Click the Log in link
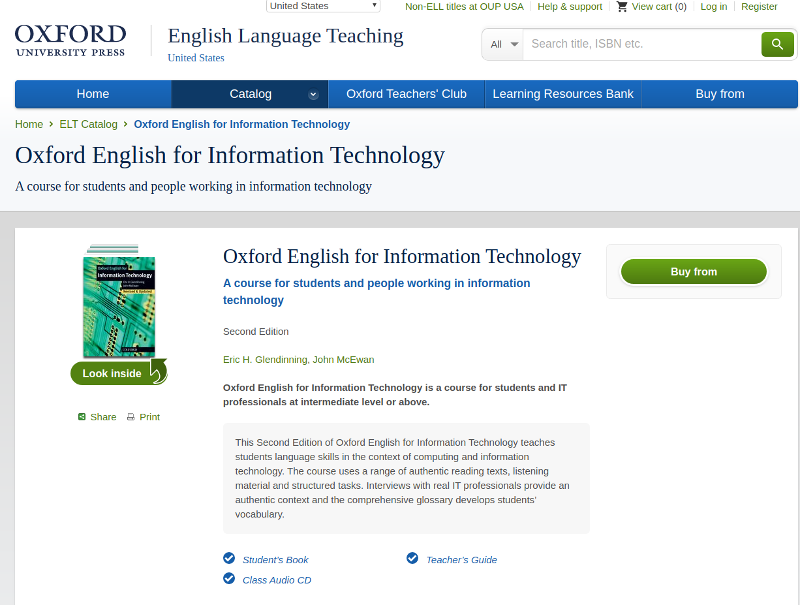 coord(713,7)
